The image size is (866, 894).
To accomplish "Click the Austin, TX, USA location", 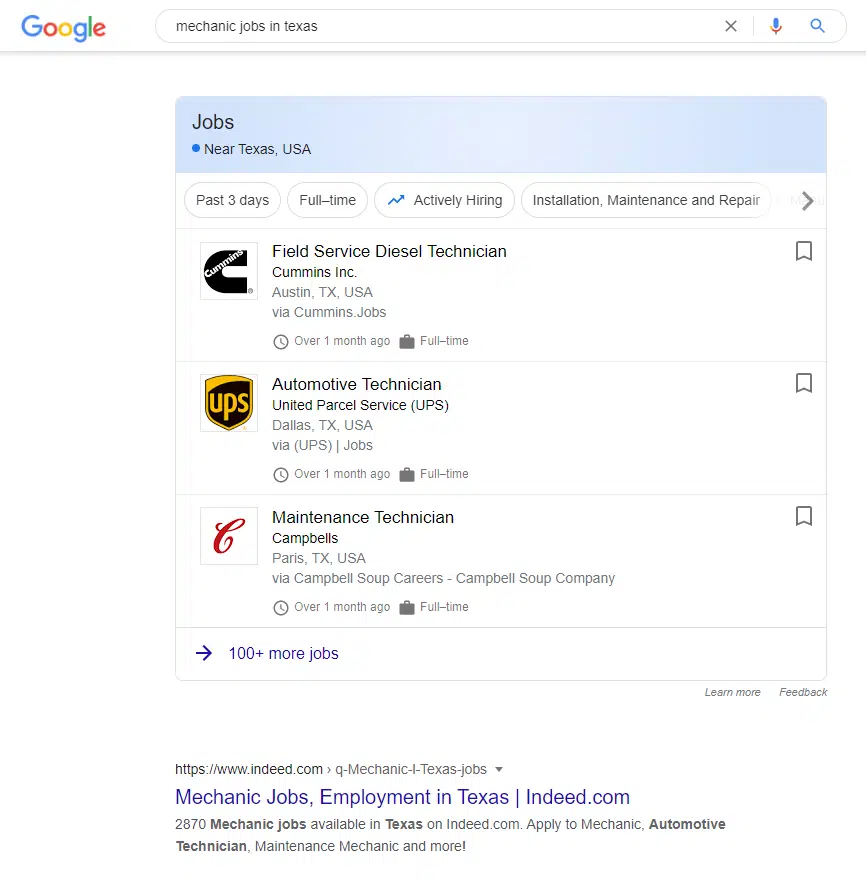I will click(x=322, y=292).
